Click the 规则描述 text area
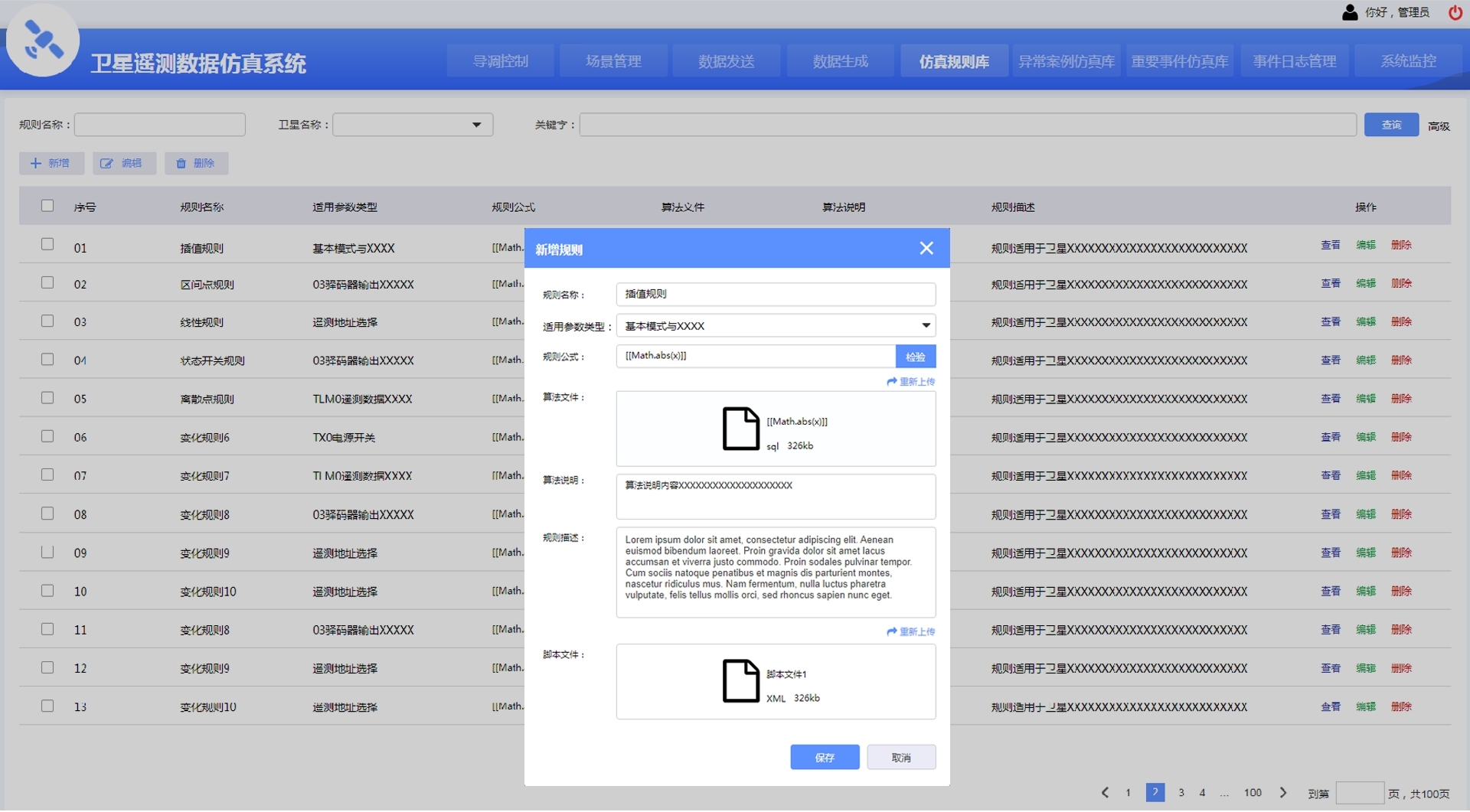The width and height of the screenshot is (1470, 812). [776, 572]
